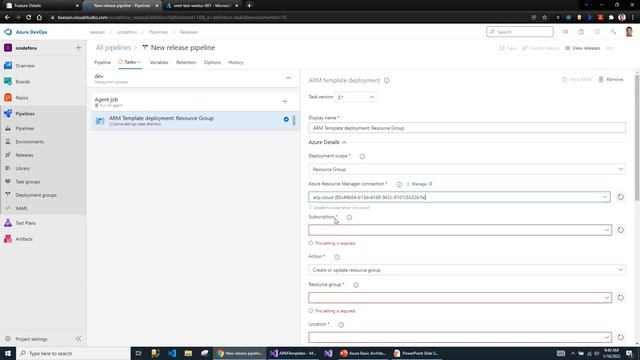640x360 pixels.
Task: Show info for Action field
Action: [337, 257]
